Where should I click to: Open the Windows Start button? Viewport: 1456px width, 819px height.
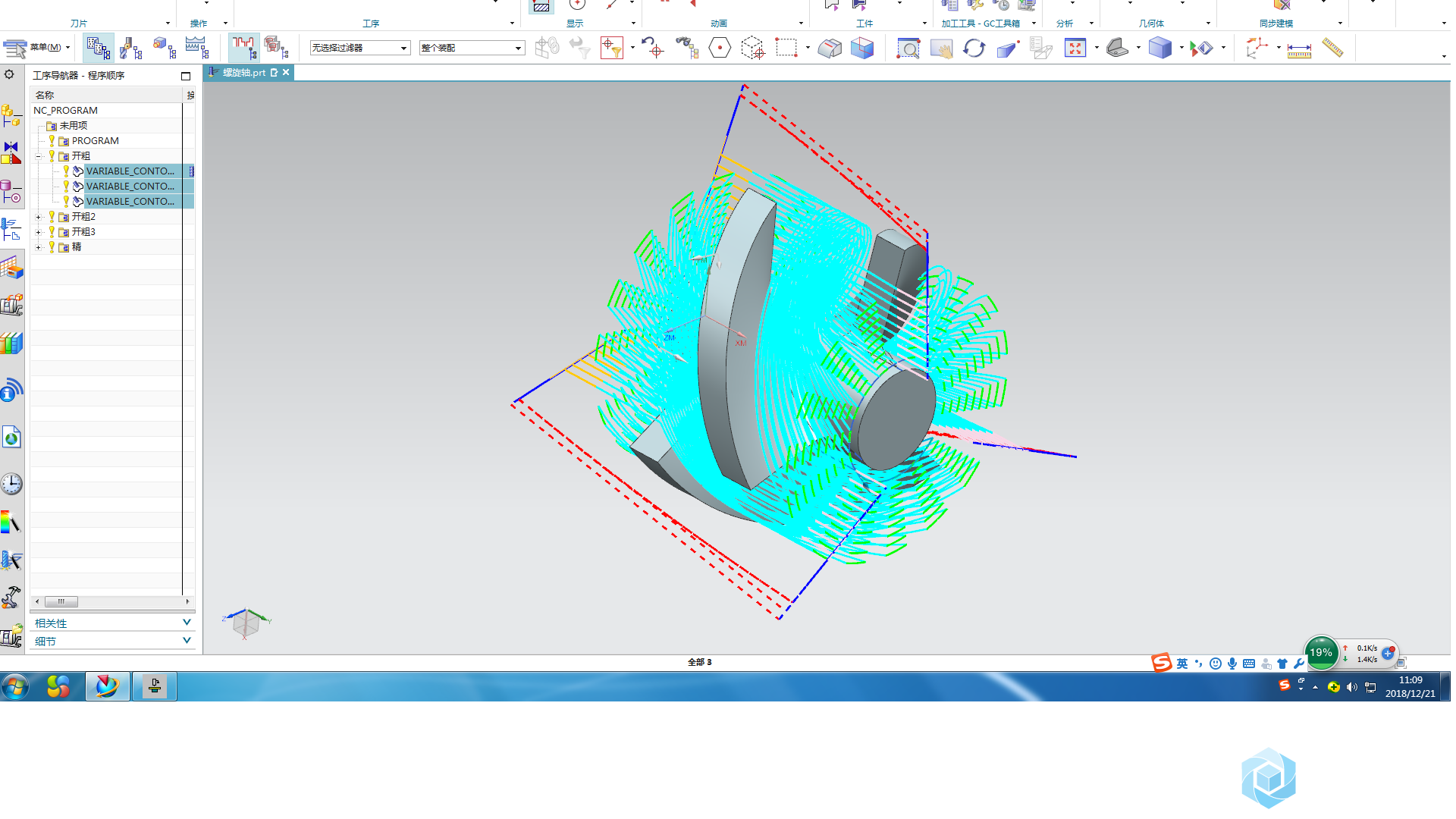click(x=15, y=687)
